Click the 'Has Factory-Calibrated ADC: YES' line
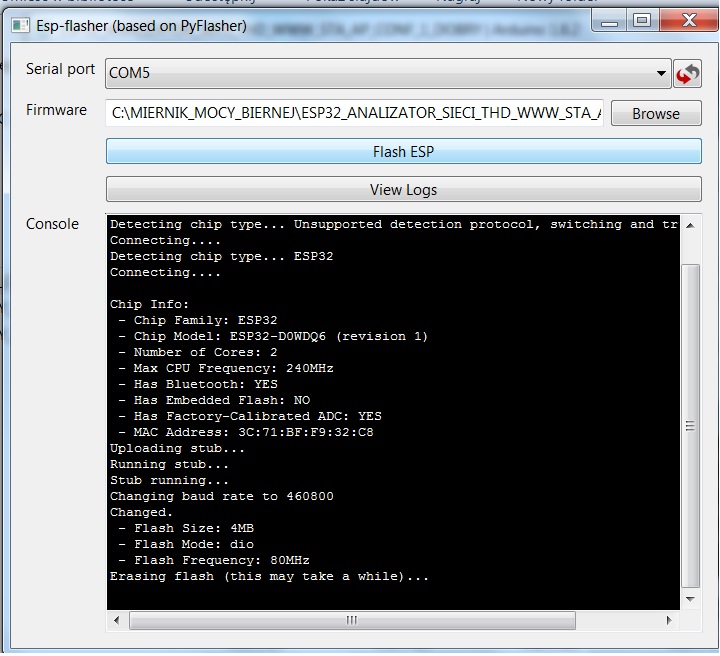 coord(250,416)
